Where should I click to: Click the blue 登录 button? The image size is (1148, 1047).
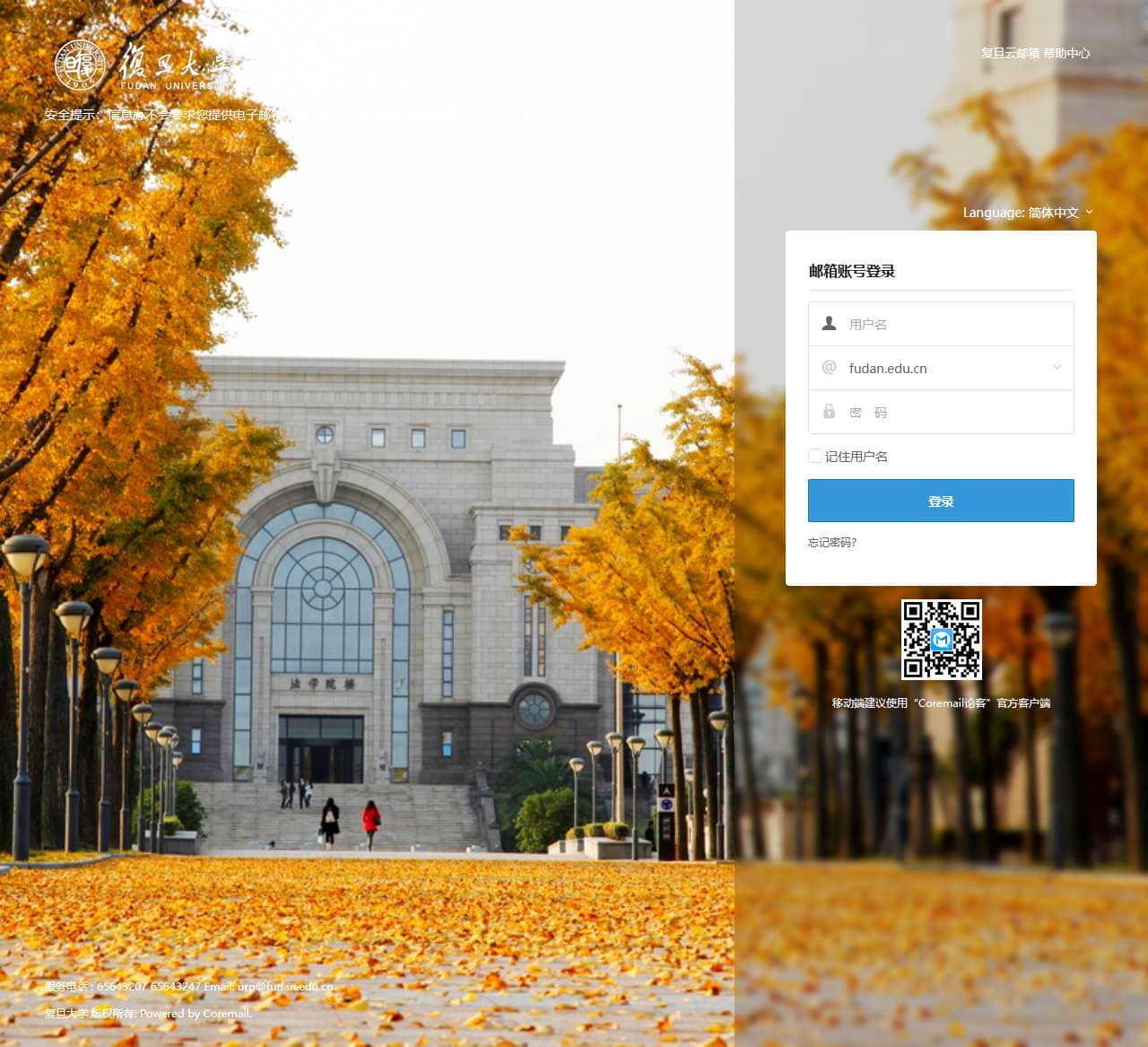point(941,501)
